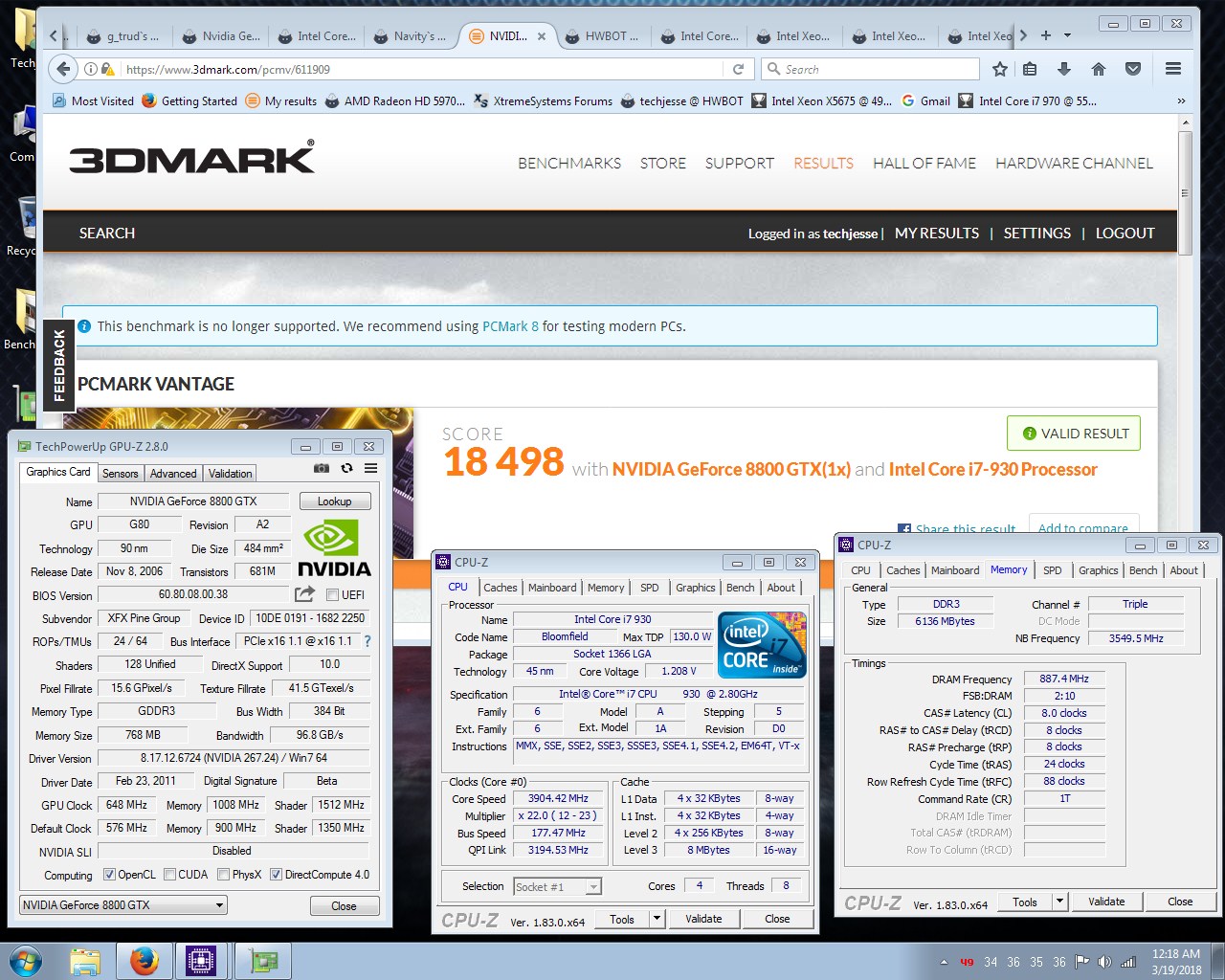This screenshot has height=980, width=1225.
Task: Click the LOGOUT link
Action: tap(1125, 234)
